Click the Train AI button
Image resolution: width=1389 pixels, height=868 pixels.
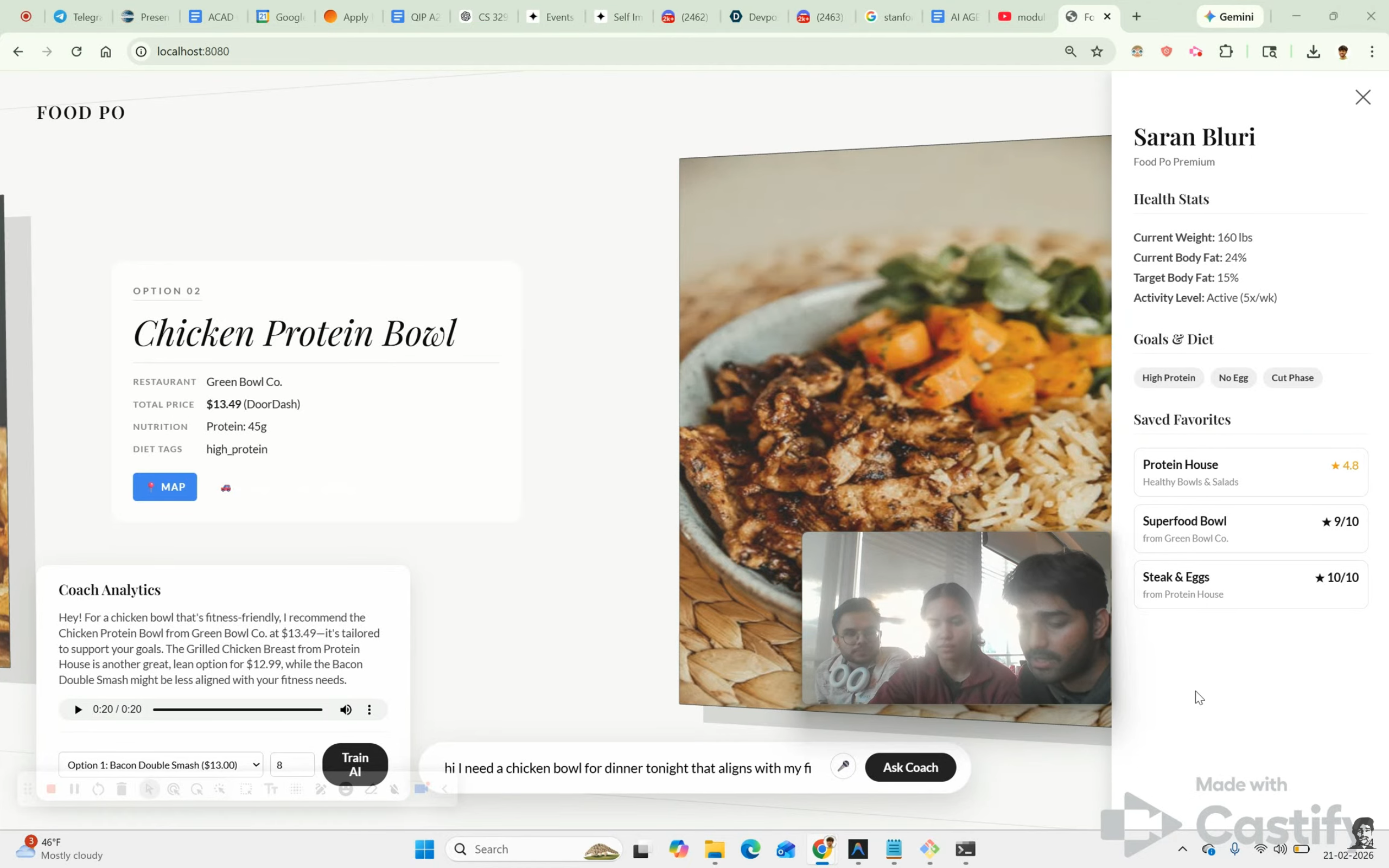(355, 765)
